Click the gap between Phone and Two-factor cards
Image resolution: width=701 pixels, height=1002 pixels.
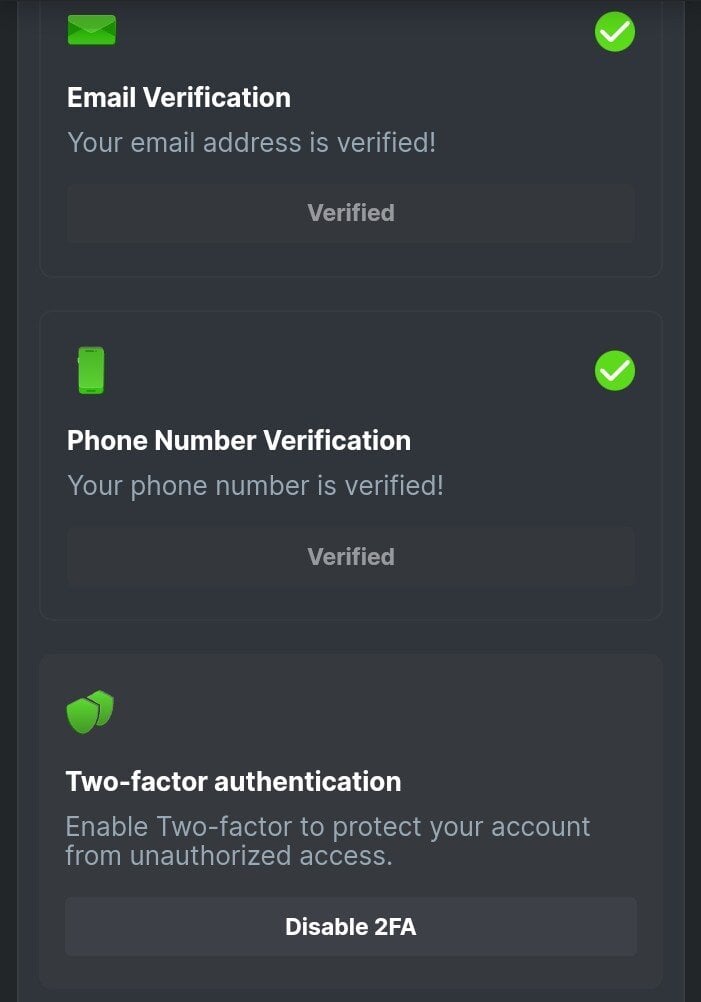pyautogui.click(x=350, y=637)
